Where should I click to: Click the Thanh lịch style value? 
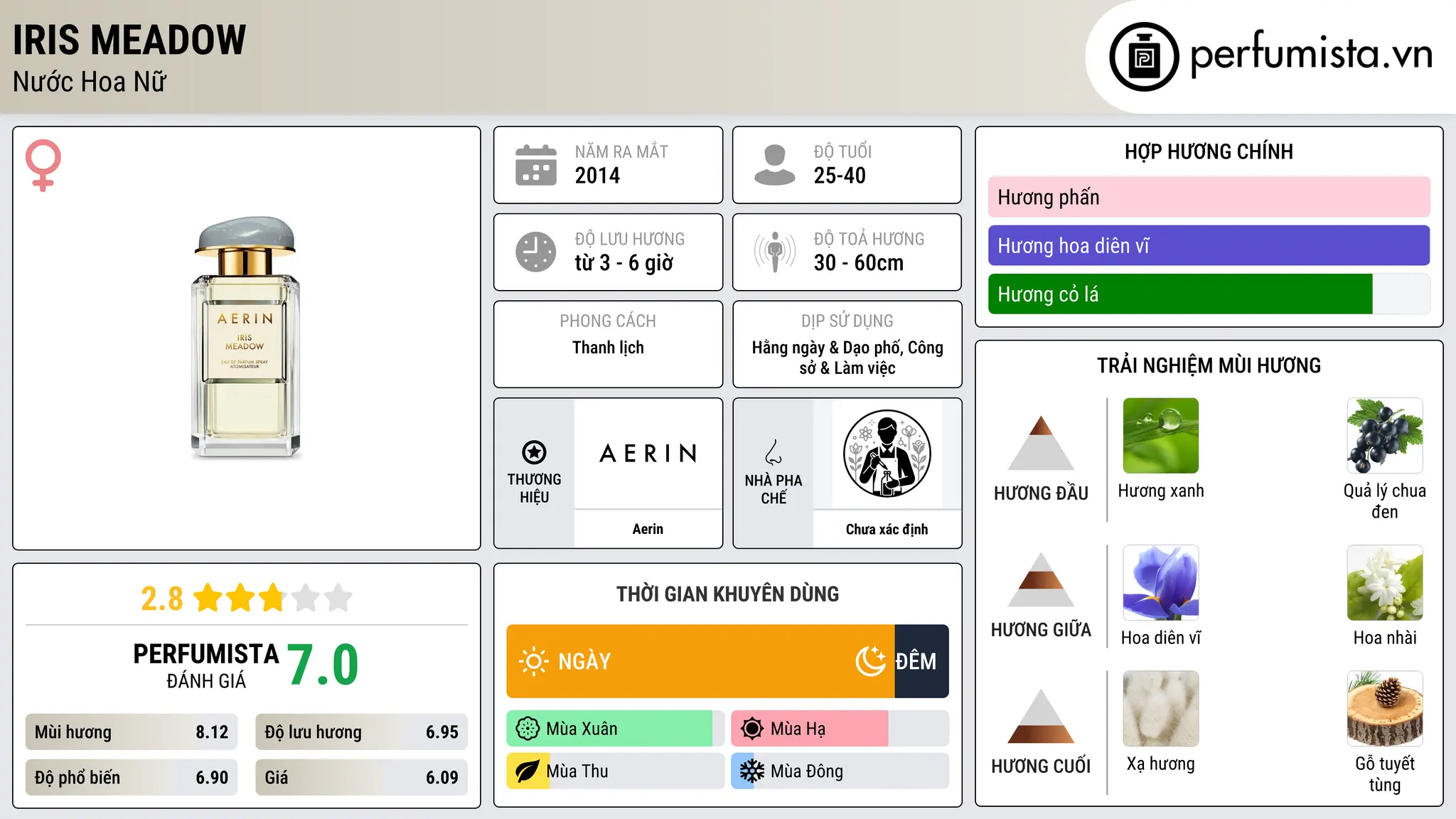608,348
